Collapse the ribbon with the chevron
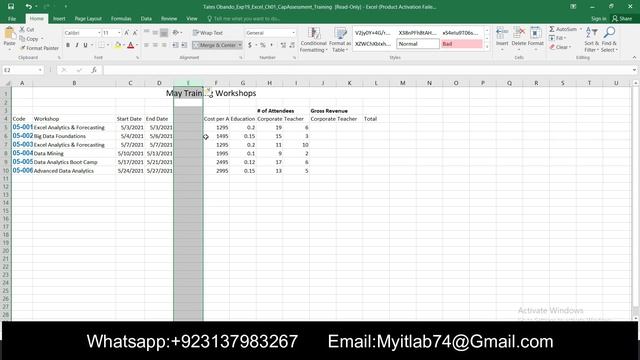This screenshot has width=640, height=360. (x=634, y=58)
